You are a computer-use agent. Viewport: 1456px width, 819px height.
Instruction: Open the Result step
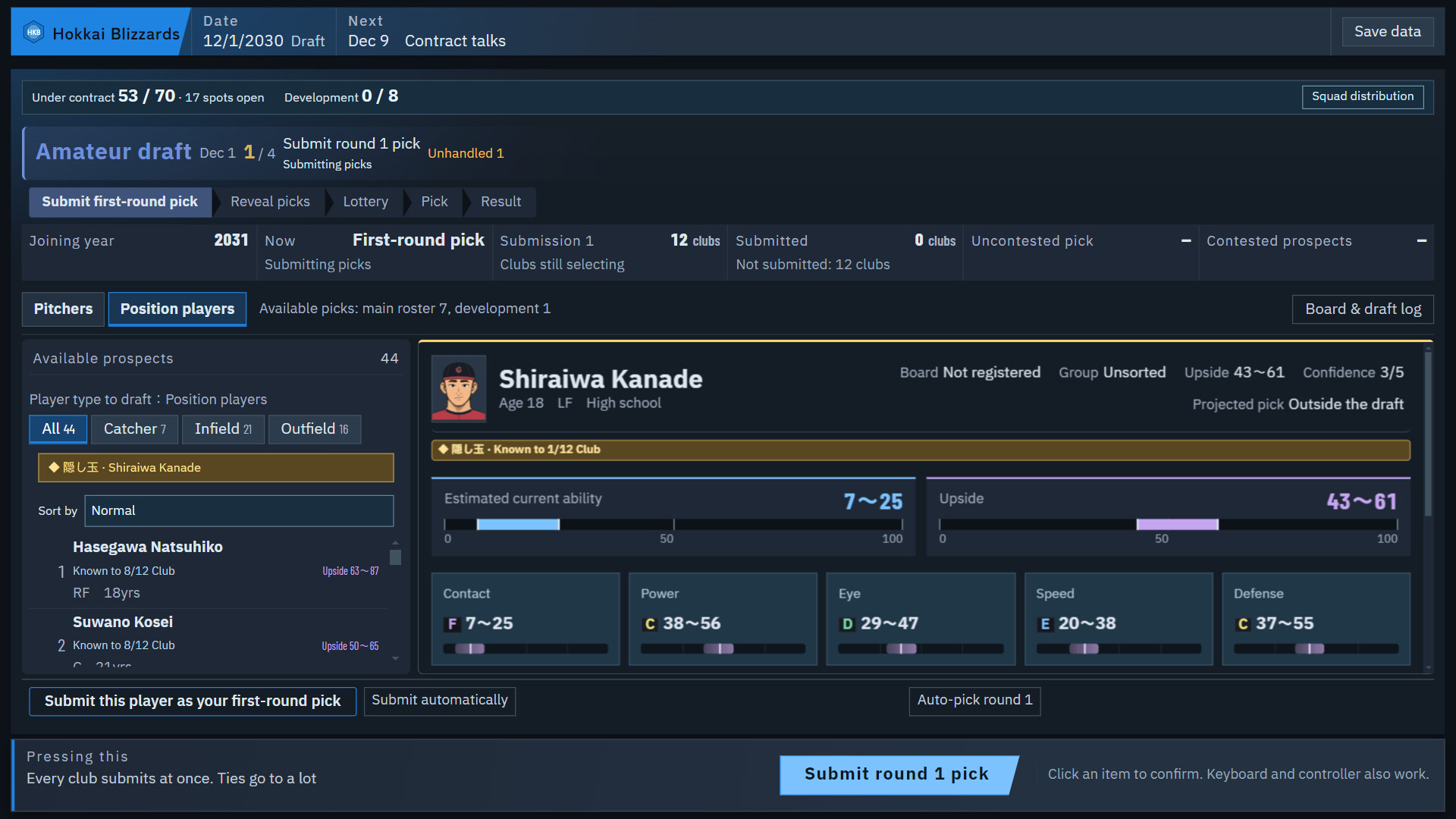pyautogui.click(x=500, y=202)
